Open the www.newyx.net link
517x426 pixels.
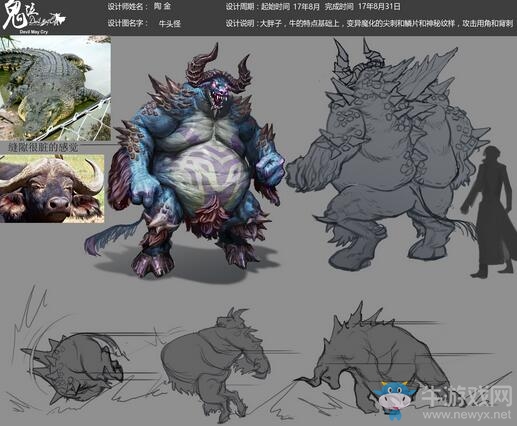point(467,415)
